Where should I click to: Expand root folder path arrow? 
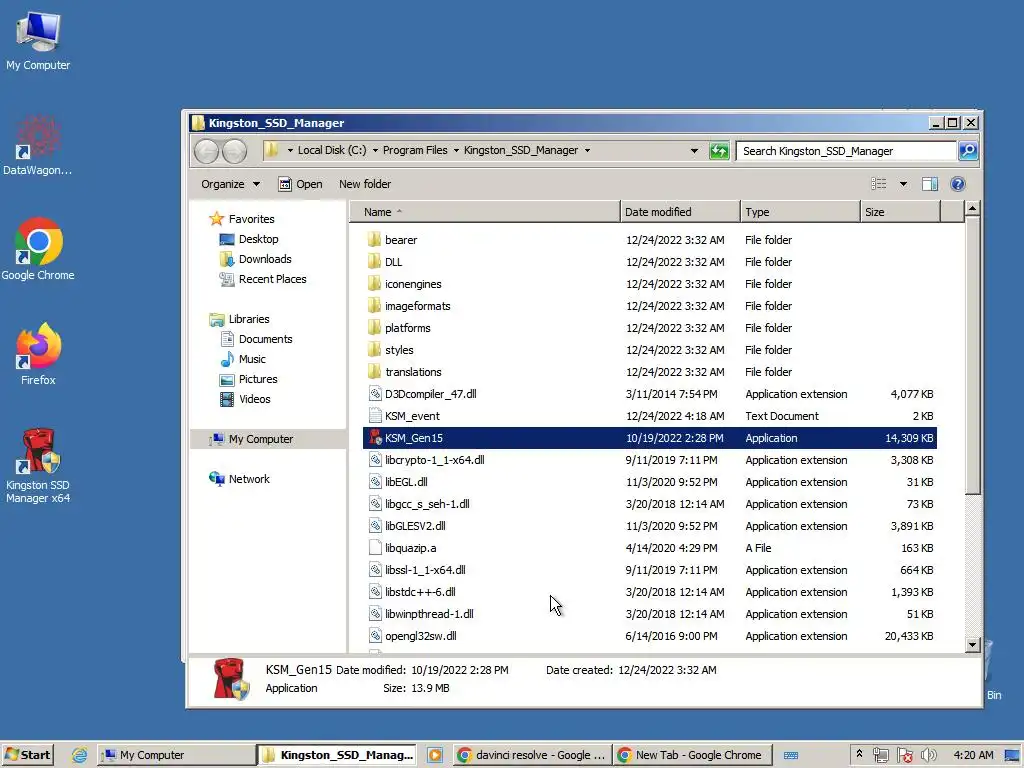pos(290,150)
